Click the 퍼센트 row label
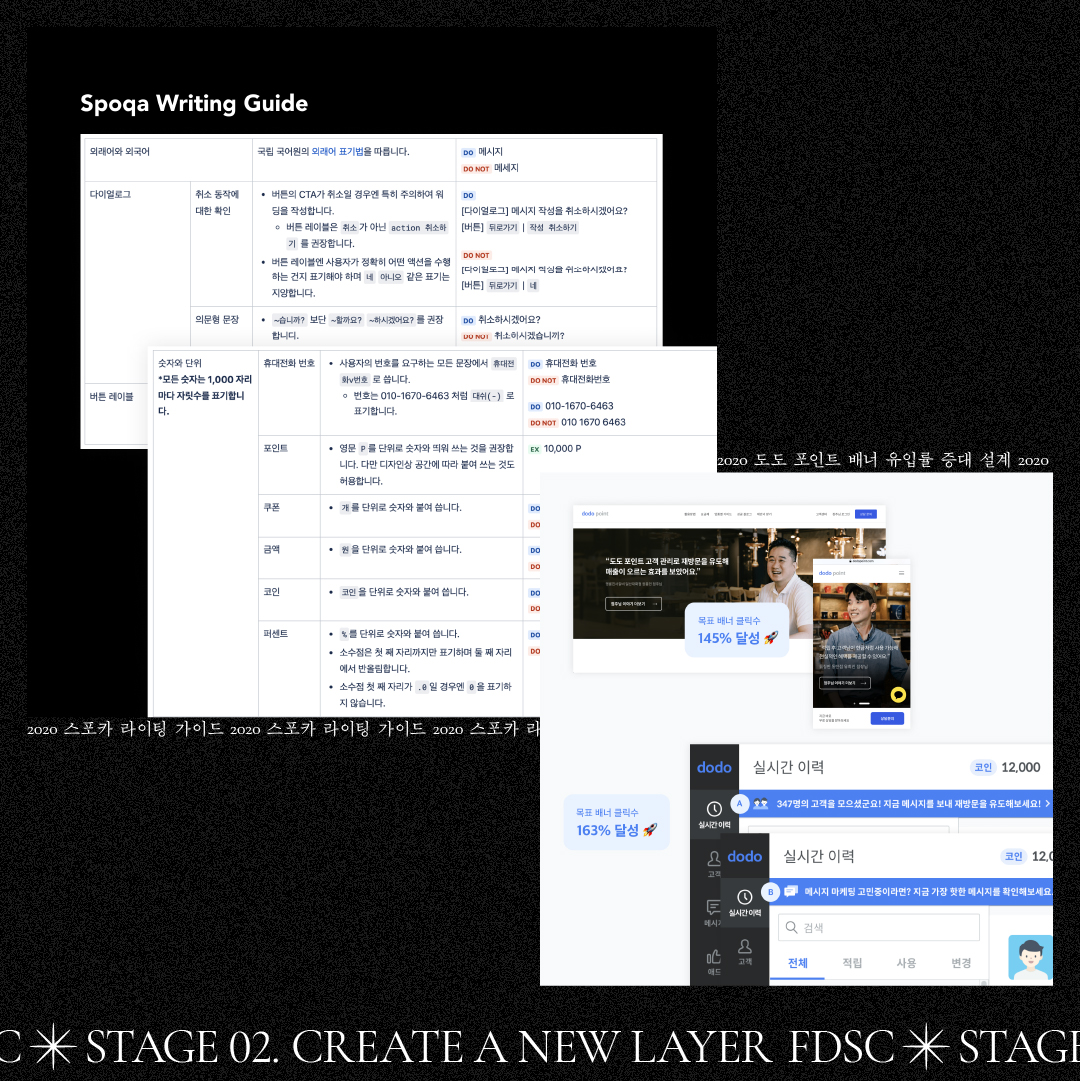This screenshot has height=1081, width=1080. coord(276,634)
